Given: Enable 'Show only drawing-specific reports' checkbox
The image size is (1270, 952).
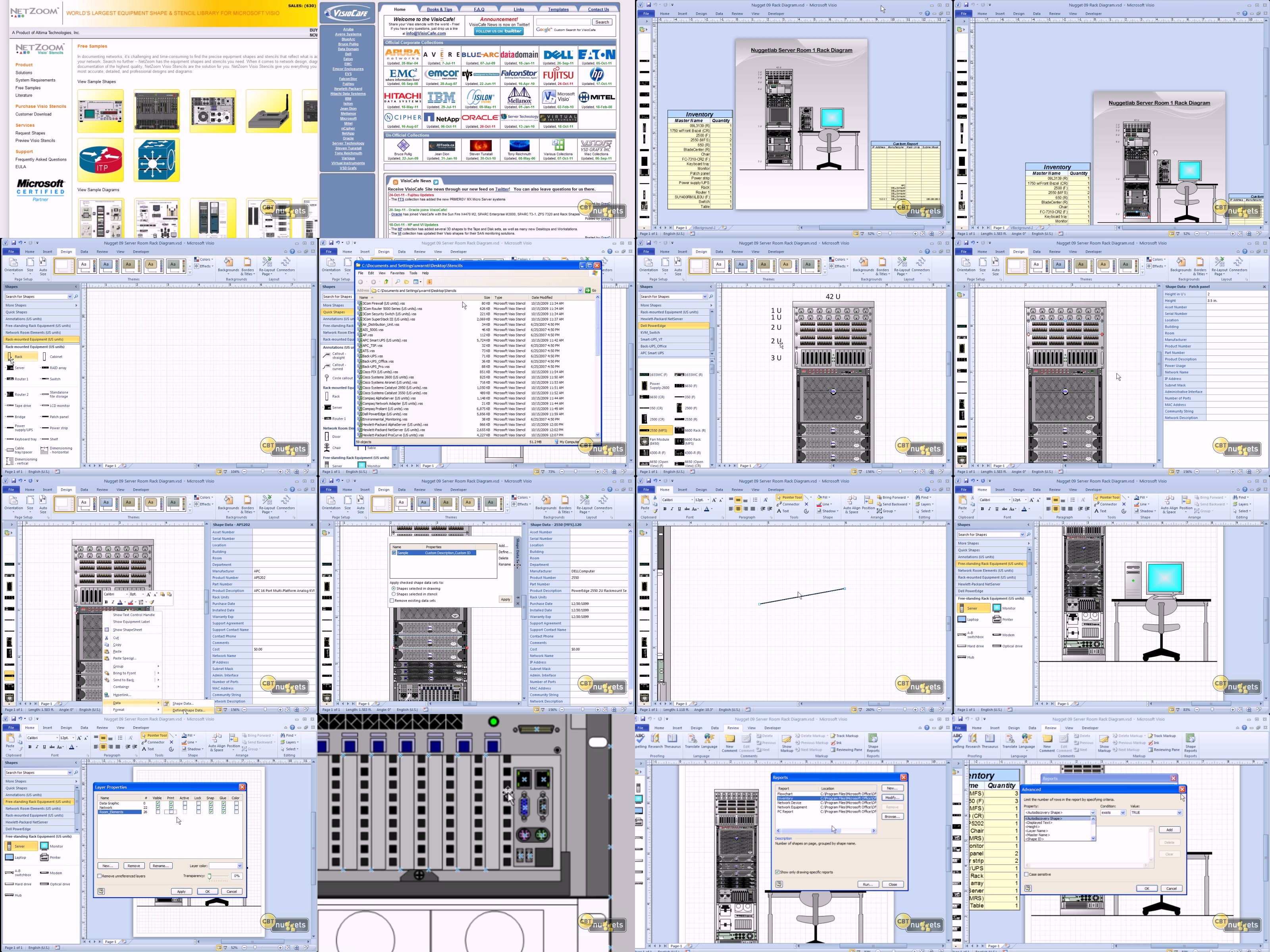Looking at the screenshot, I should pos(777,871).
